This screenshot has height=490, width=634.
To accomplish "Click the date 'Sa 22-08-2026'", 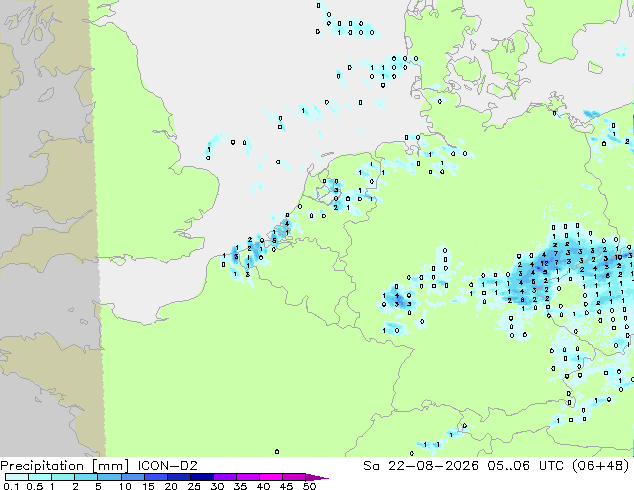I will coord(421,466).
